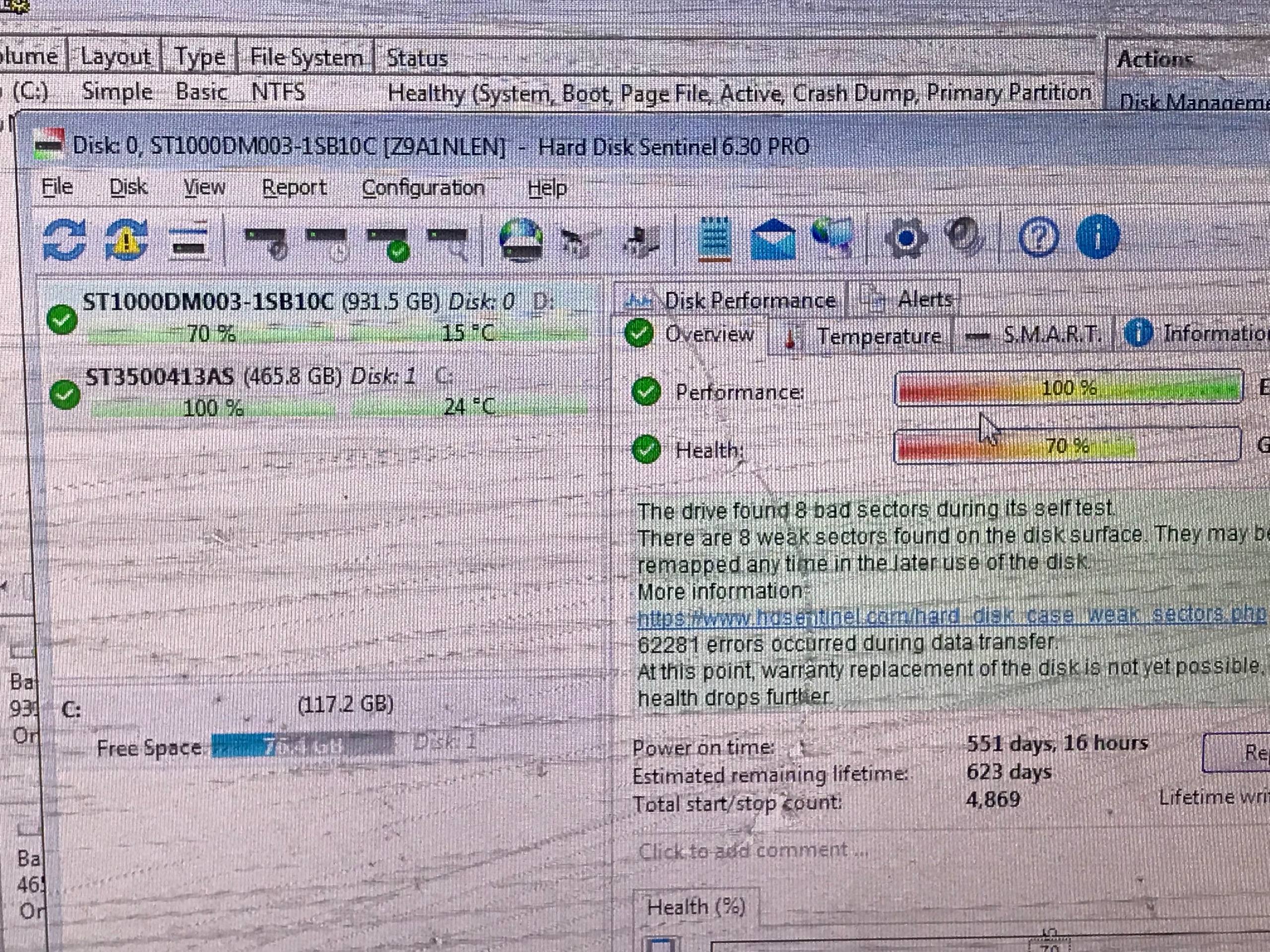Open the Report menu
The height and width of the screenshot is (952, 1270).
click(x=294, y=187)
